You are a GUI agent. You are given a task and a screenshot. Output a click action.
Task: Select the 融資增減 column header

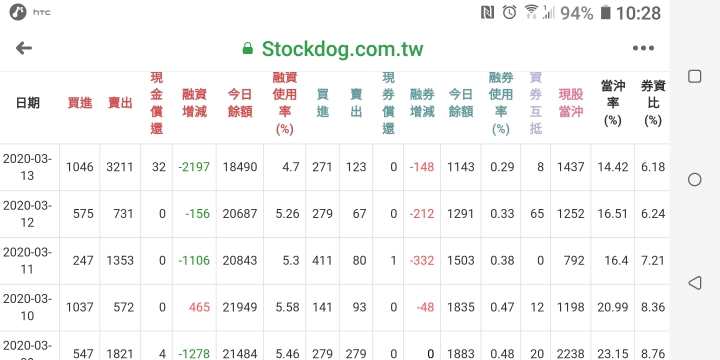point(194,103)
